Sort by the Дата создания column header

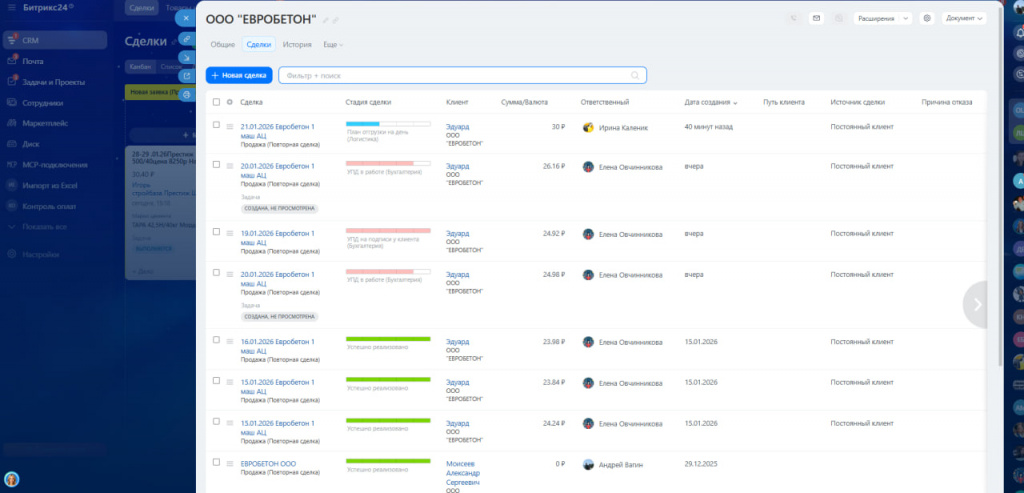(x=711, y=103)
